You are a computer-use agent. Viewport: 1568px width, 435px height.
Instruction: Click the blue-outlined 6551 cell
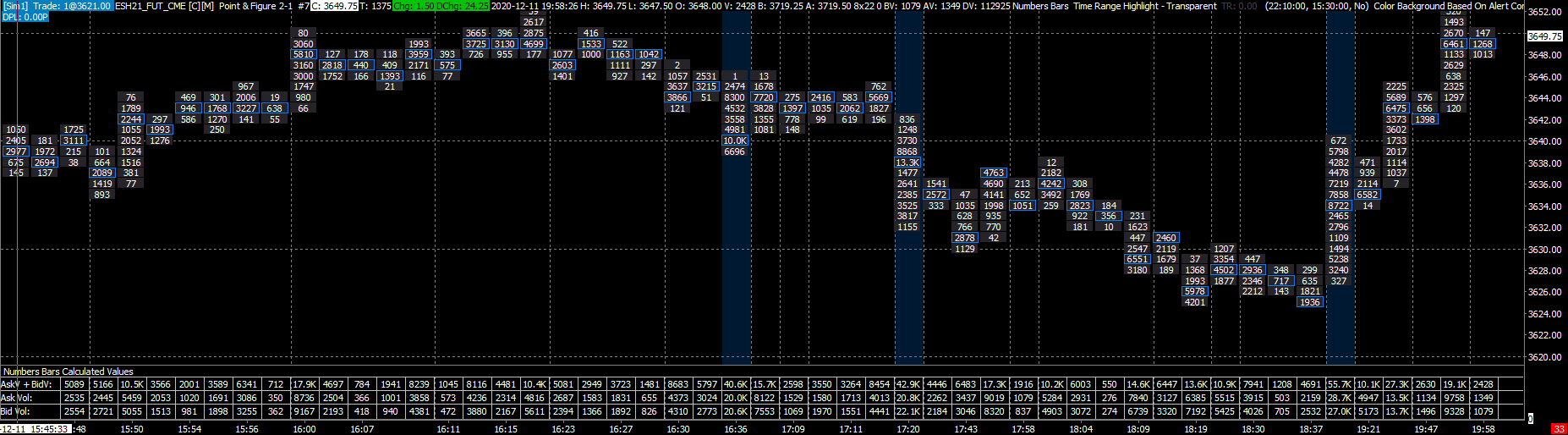(1138, 260)
